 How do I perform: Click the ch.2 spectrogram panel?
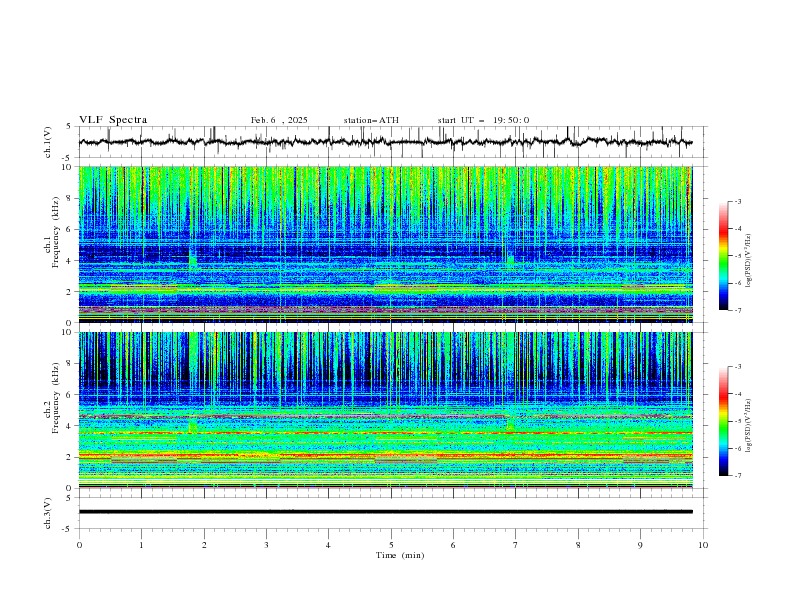click(x=385, y=410)
